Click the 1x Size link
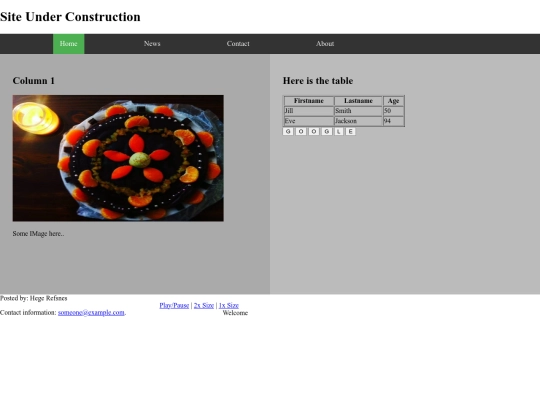Screen dimensions: 540x405 (229, 305)
